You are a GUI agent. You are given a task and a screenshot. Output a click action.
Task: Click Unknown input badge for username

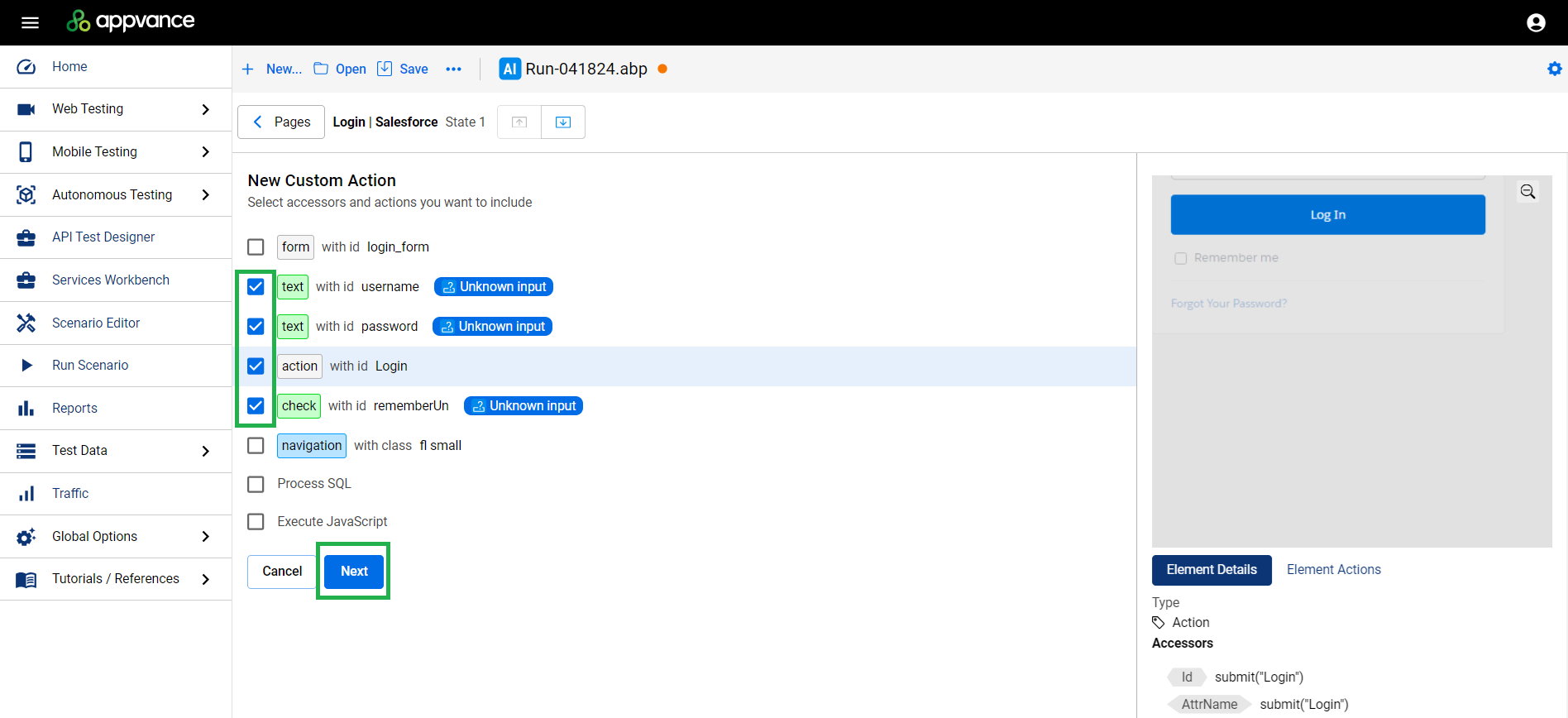[494, 287]
